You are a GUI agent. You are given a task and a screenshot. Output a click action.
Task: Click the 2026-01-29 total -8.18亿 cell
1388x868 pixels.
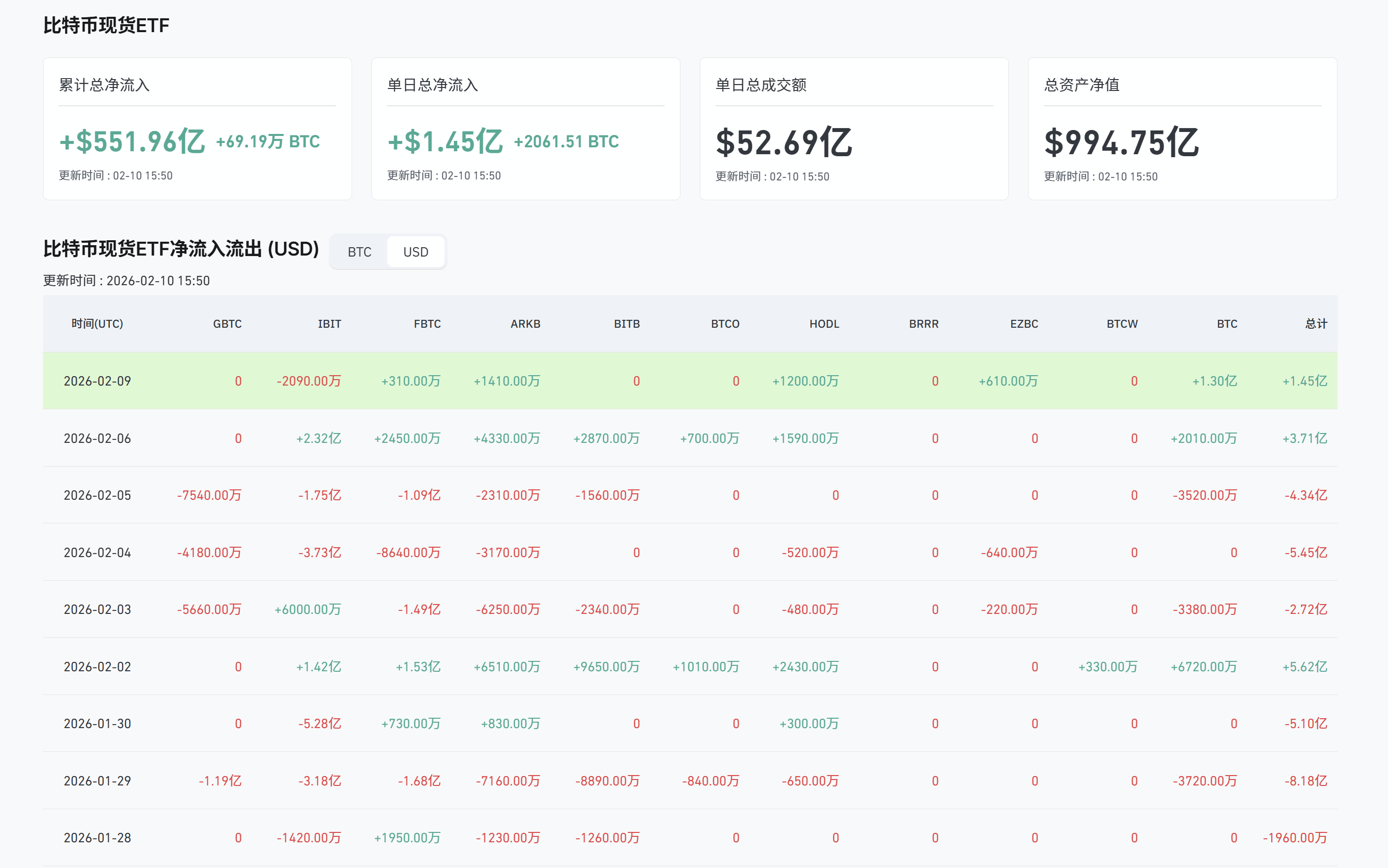click(x=1305, y=781)
